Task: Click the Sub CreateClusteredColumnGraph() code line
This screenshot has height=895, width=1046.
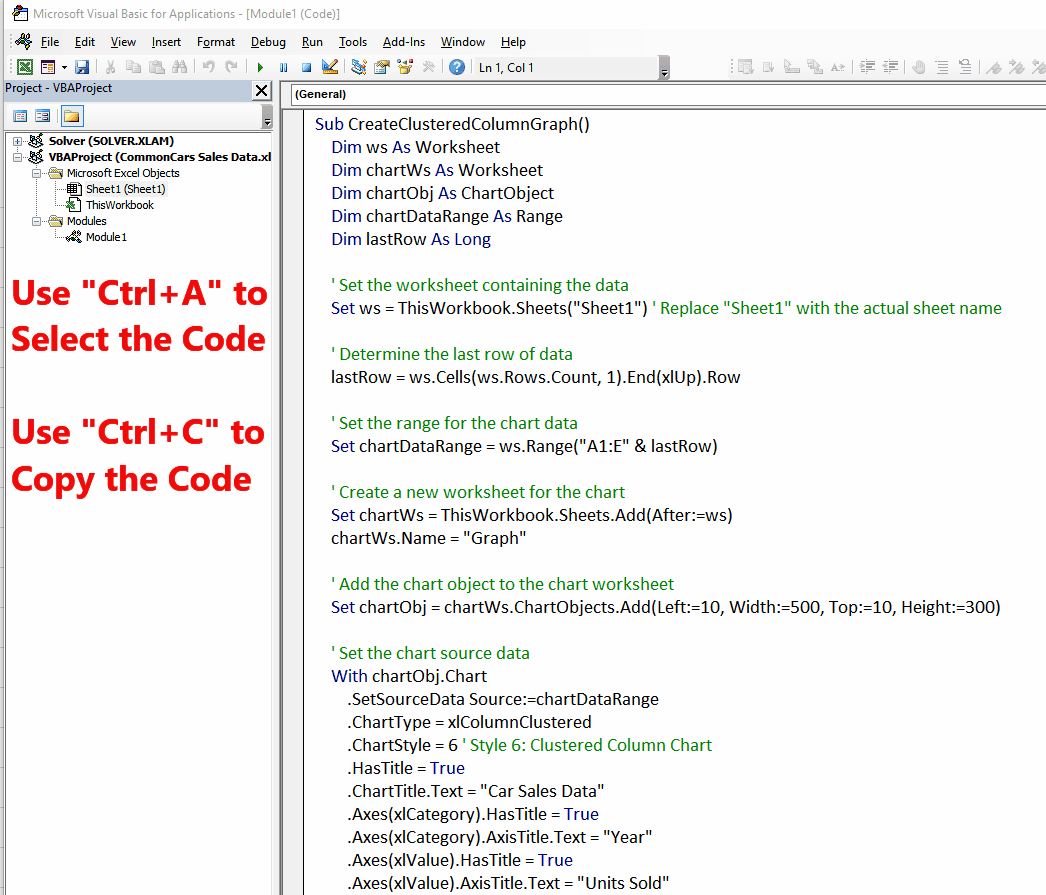Action: point(452,124)
